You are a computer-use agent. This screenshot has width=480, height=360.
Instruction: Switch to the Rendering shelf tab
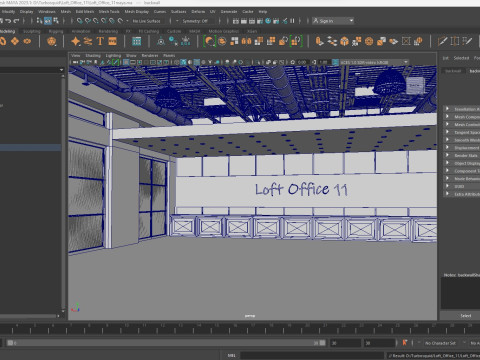click(x=108, y=31)
